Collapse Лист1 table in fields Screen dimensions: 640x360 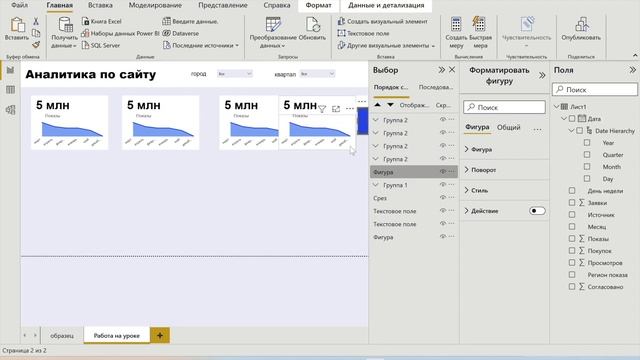pyautogui.click(x=556, y=107)
